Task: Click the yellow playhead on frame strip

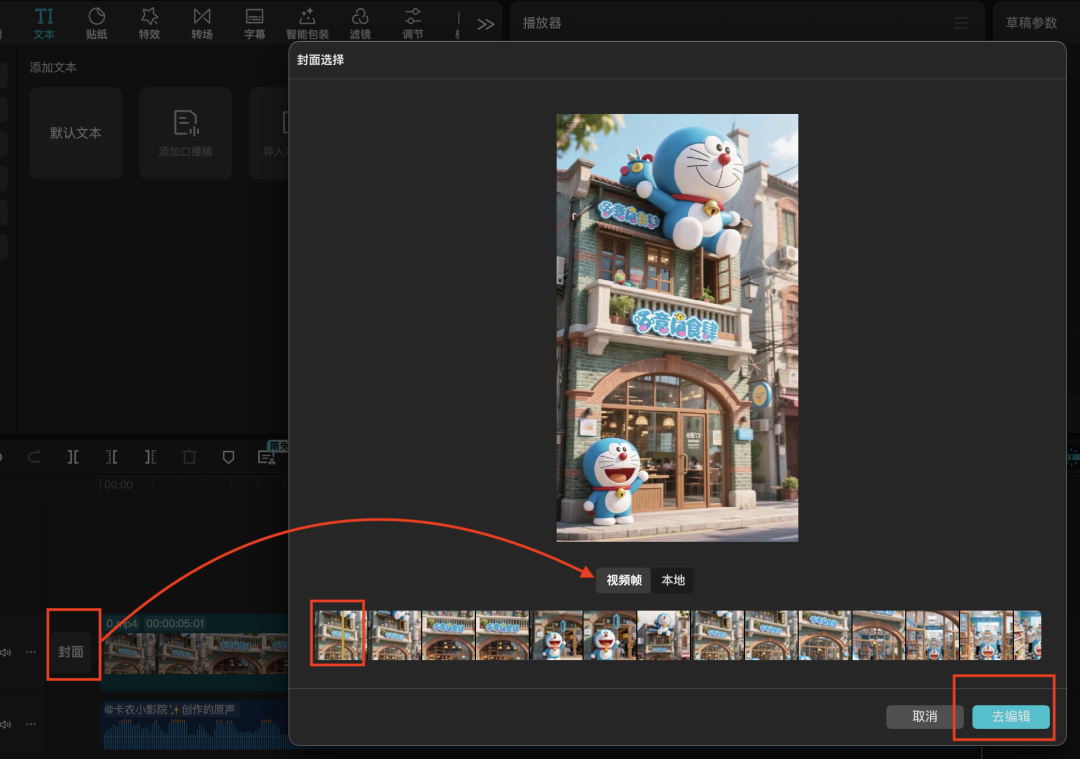Action: point(345,635)
